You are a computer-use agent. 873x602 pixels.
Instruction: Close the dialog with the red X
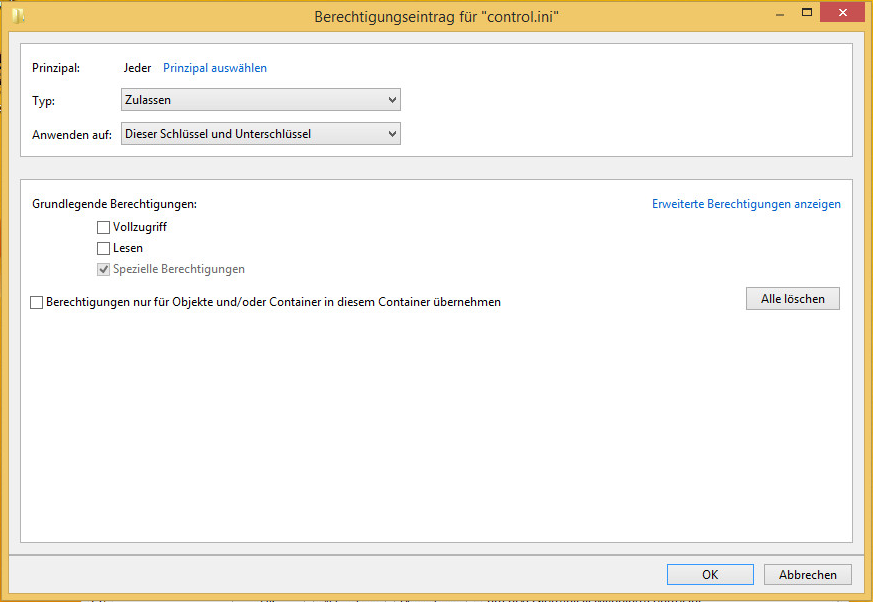(841, 14)
